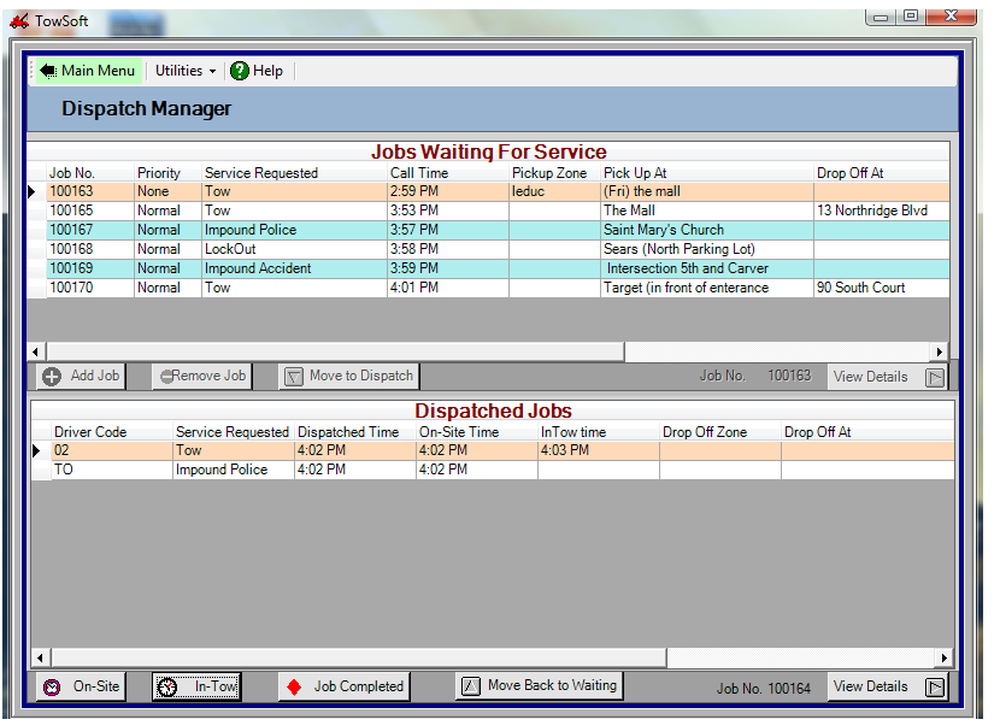Screen dimensions: 1000x721
Task: Click the Remove Job button
Action: (x=200, y=376)
